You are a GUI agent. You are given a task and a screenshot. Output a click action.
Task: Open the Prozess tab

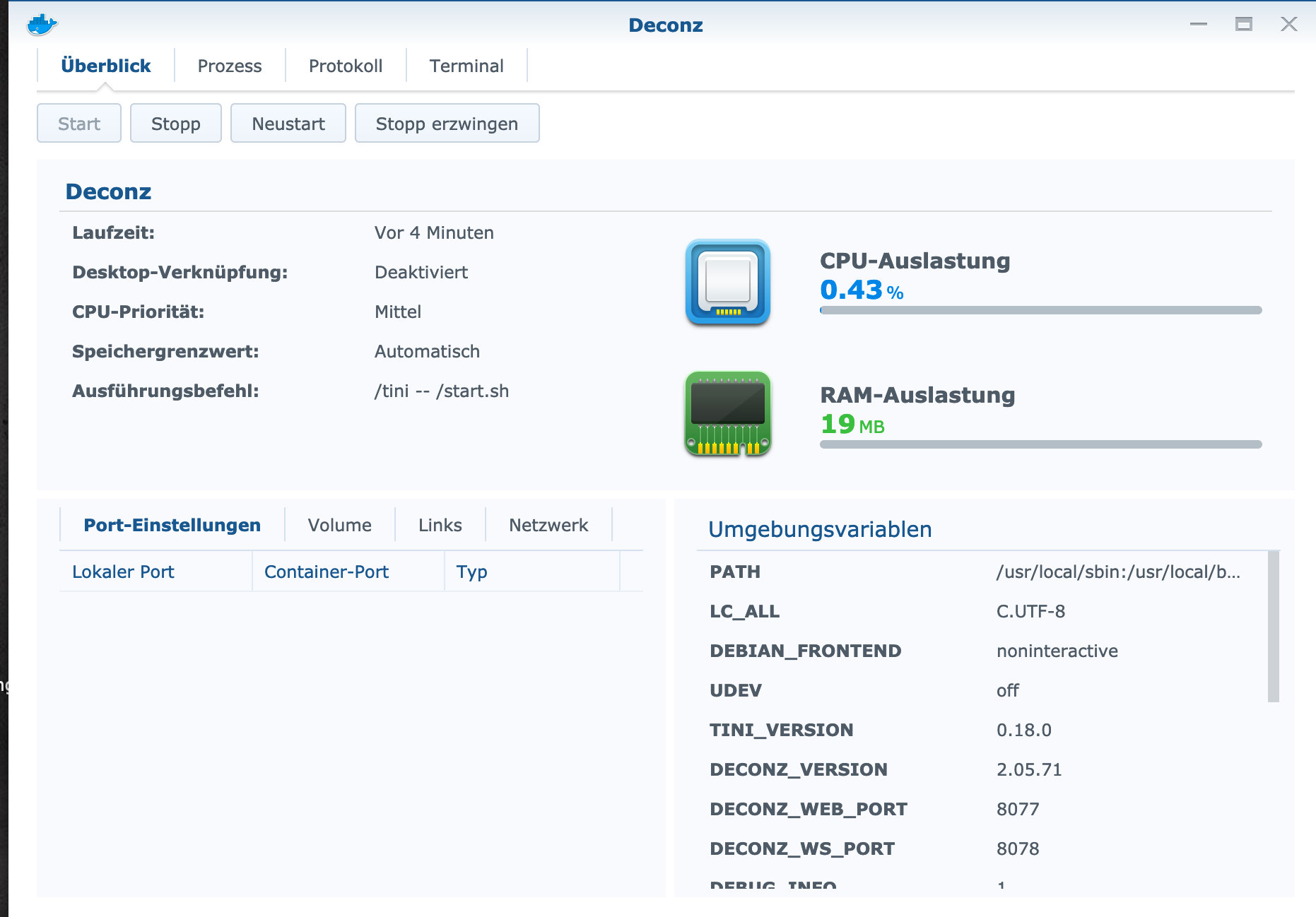point(230,66)
